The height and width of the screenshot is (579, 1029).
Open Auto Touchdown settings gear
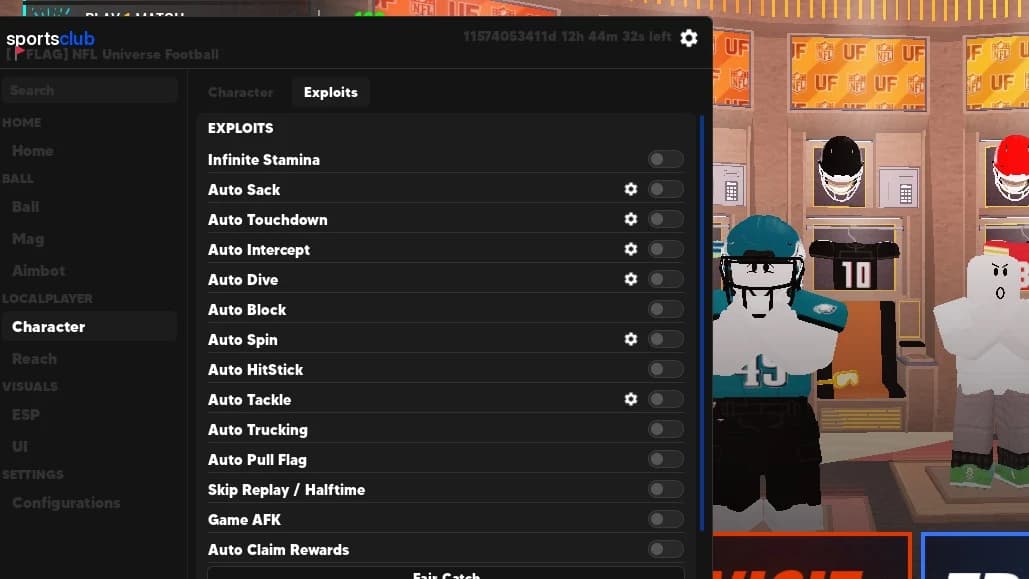point(631,219)
